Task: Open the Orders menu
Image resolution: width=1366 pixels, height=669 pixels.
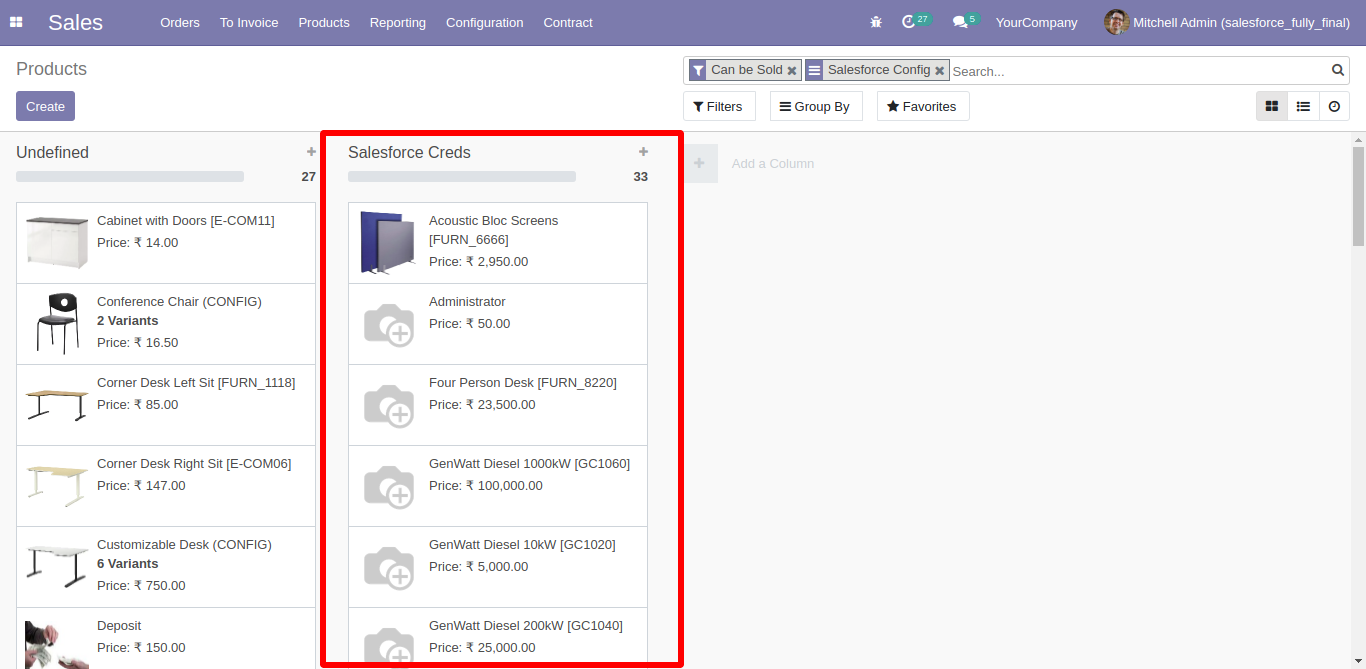Action: point(180,22)
